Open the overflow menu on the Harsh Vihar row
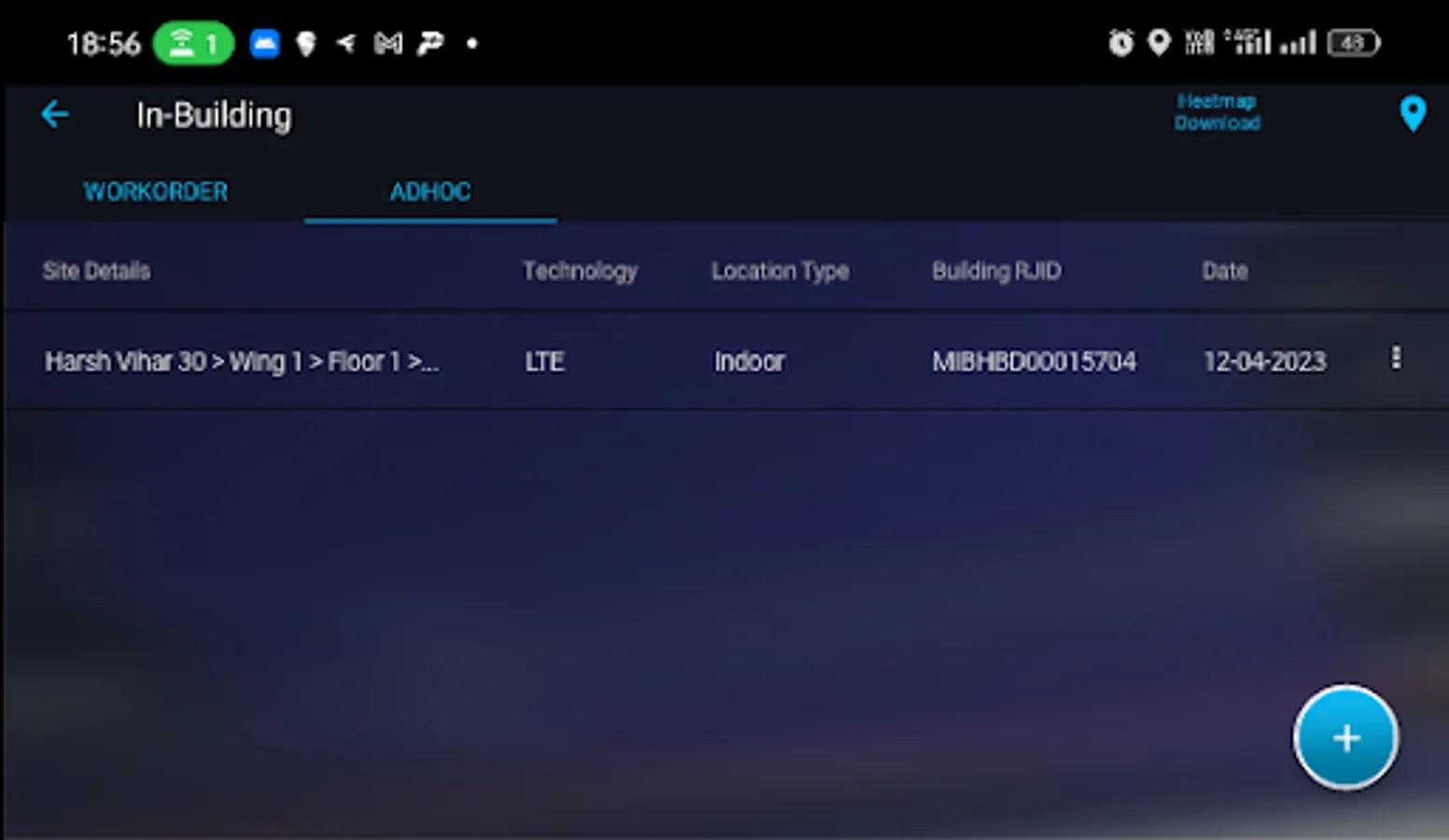The image size is (1449, 840). coord(1396,358)
